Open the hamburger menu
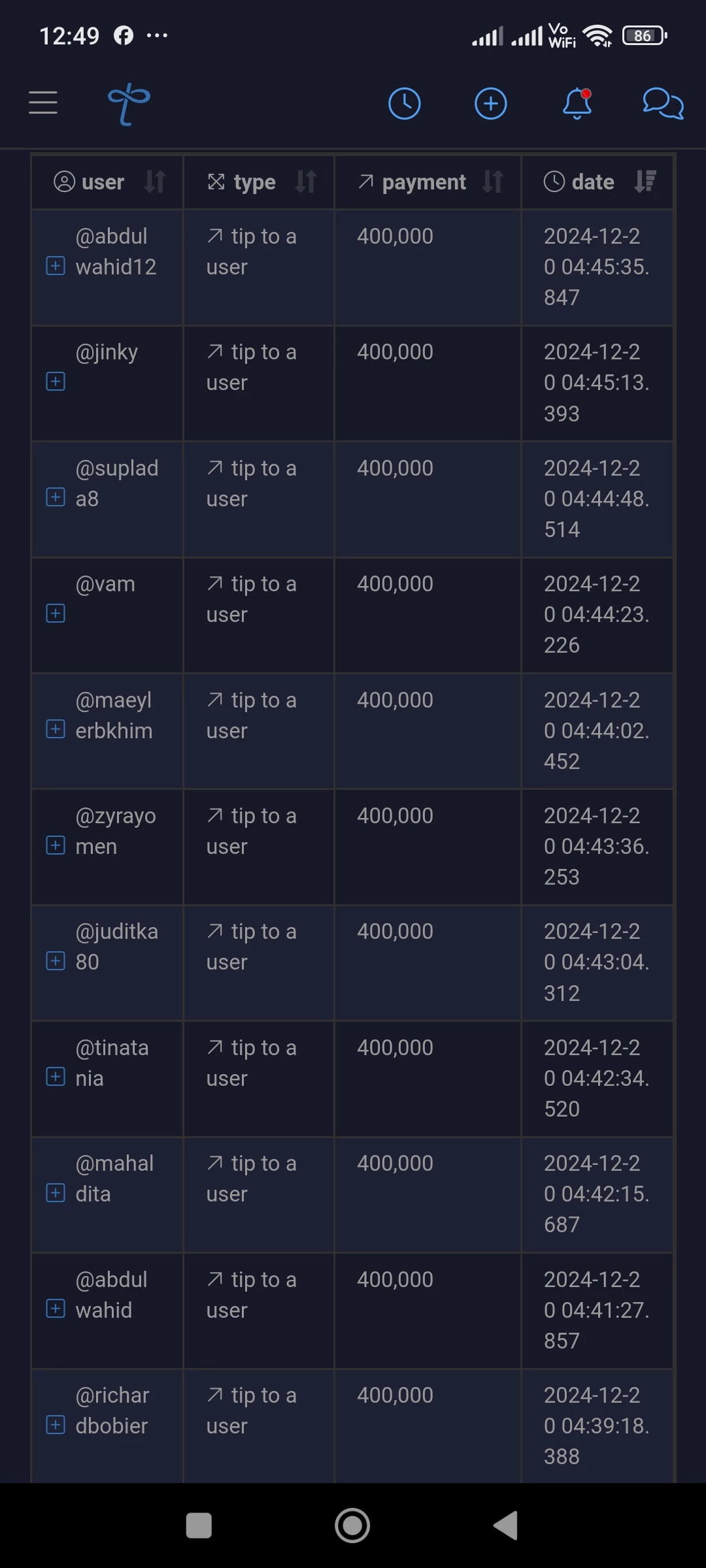The image size is (706, 1568). click(x=43, y=103)
